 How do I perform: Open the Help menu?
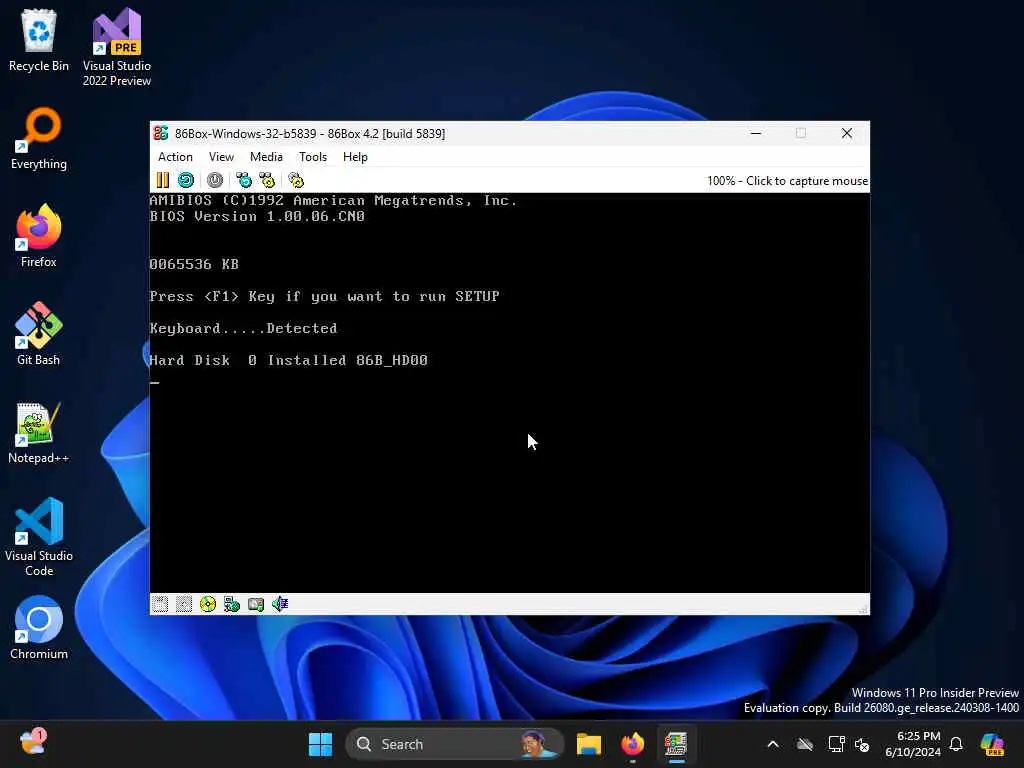355,157
